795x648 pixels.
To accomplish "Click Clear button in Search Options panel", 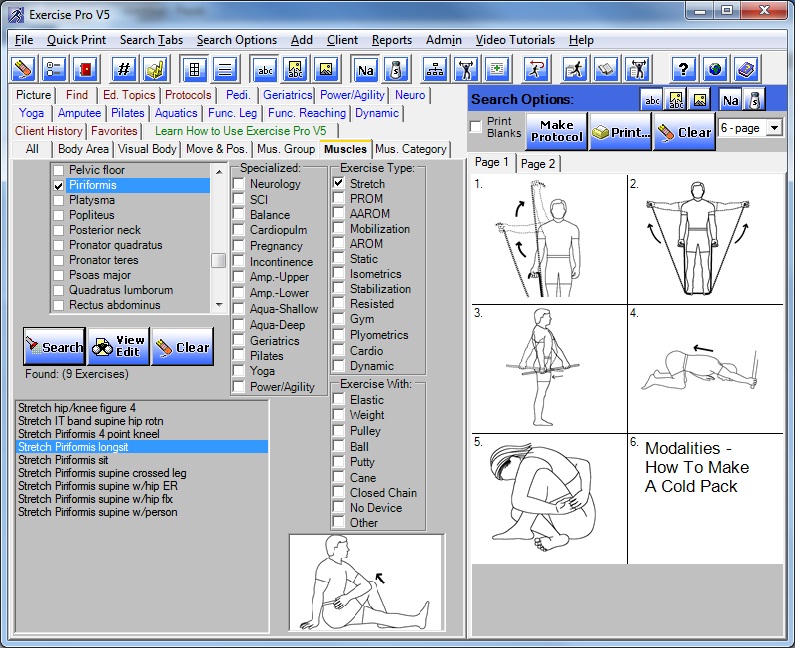I will pos(684,131).
